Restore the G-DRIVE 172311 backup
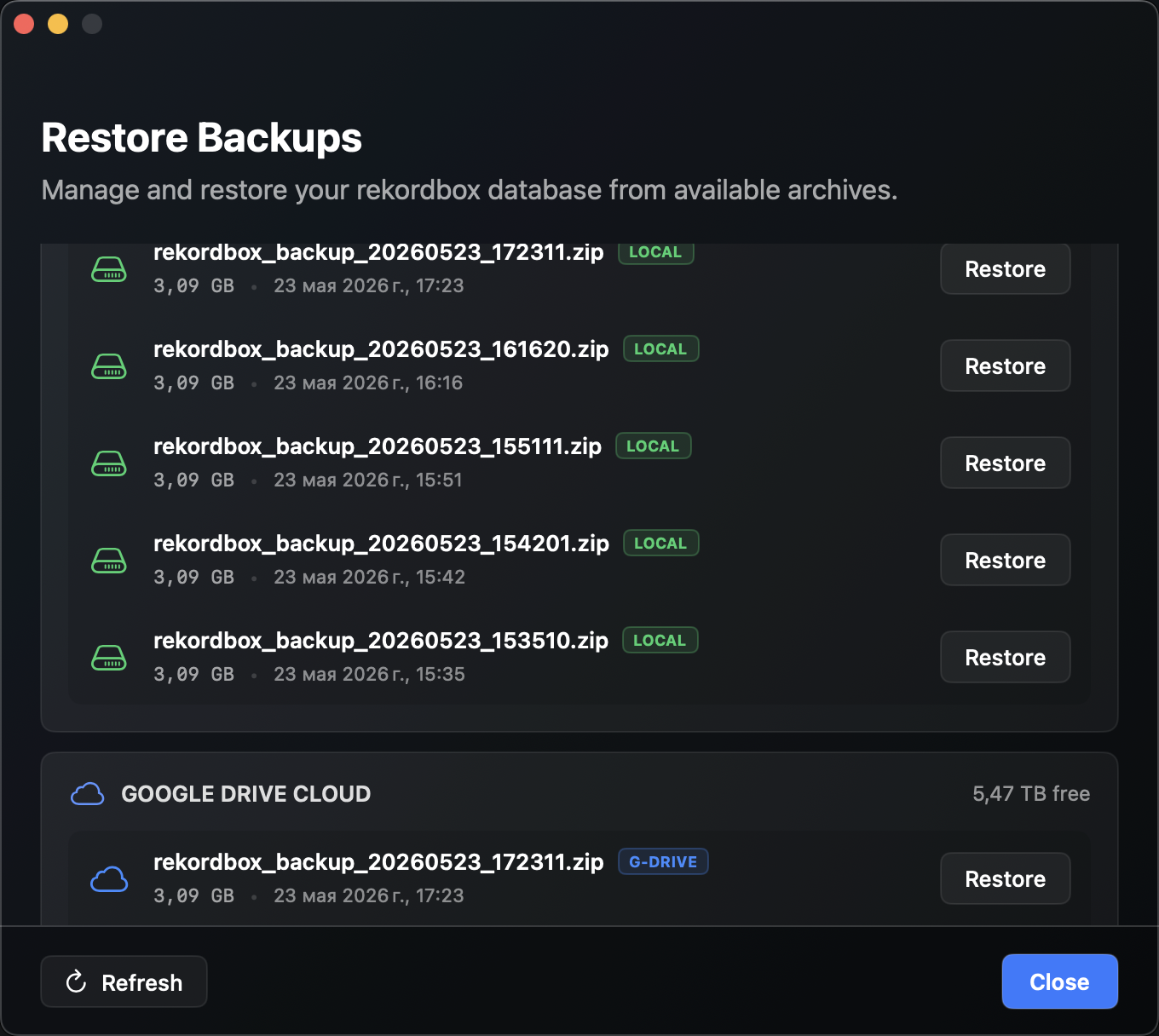The image size is (1159, 1036). pyautogui.click(x=1006, y=879)
